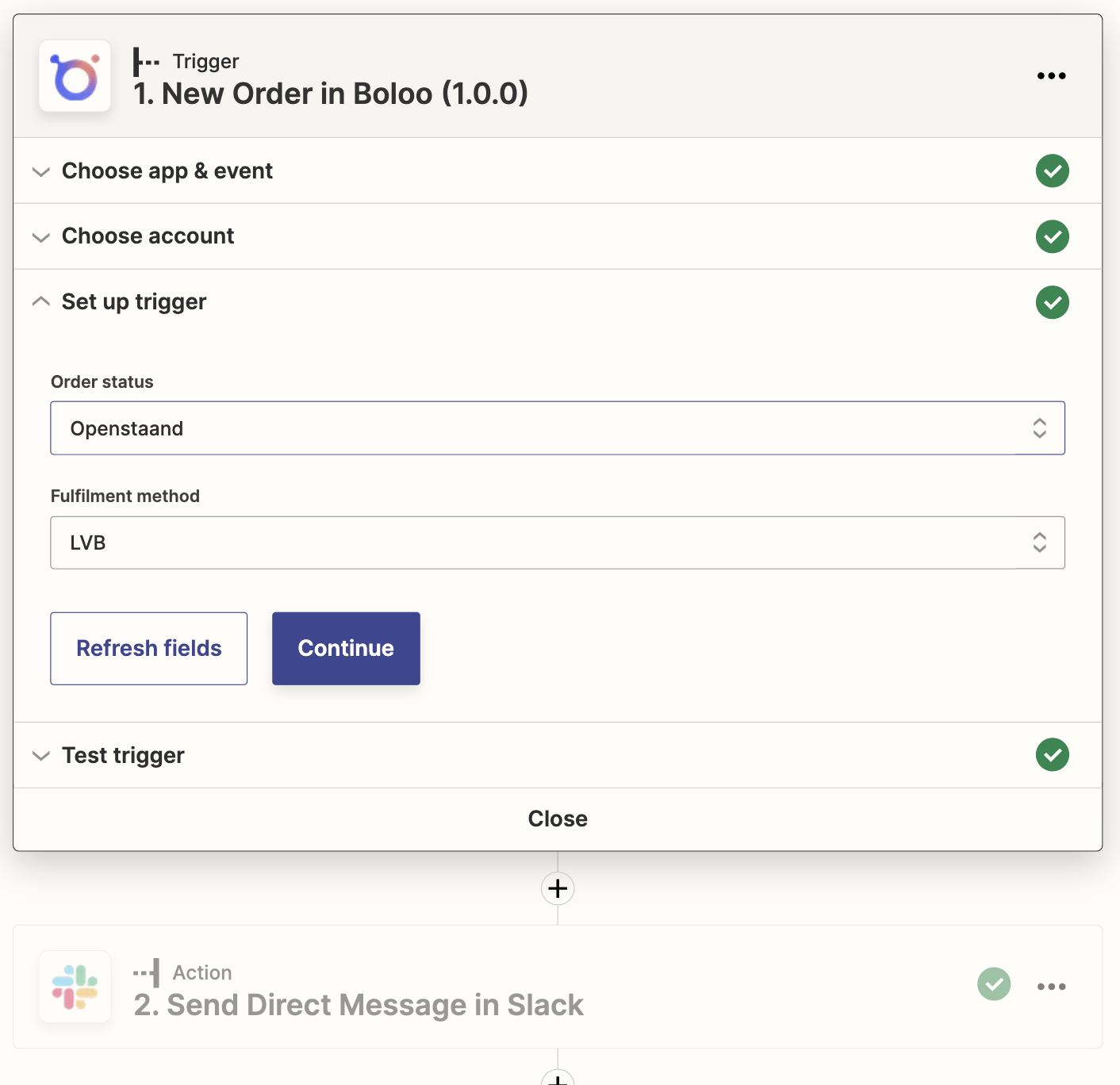Click the green checkmark beside Test trigger
The width and height of the screenshot is (1120, 1085).
coord(1052,754)
